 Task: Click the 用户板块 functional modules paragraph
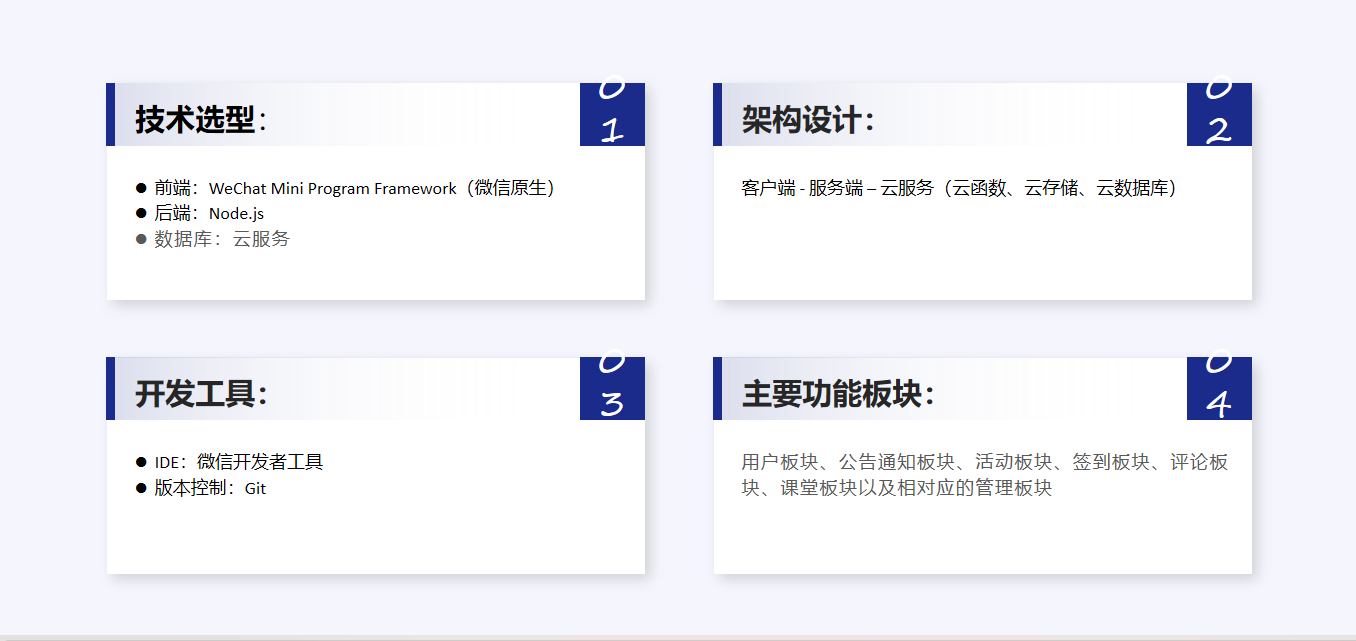point(983,475)
